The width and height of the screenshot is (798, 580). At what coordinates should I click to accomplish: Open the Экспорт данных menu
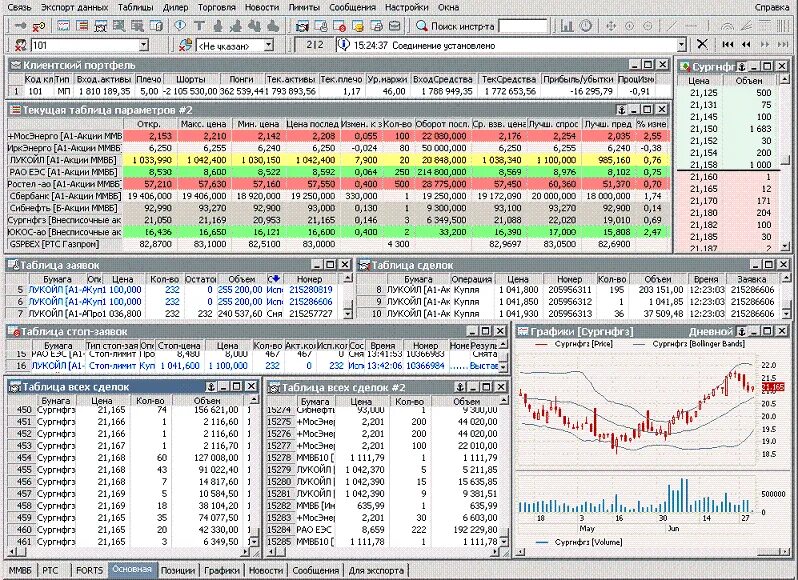tap(74, 7)
